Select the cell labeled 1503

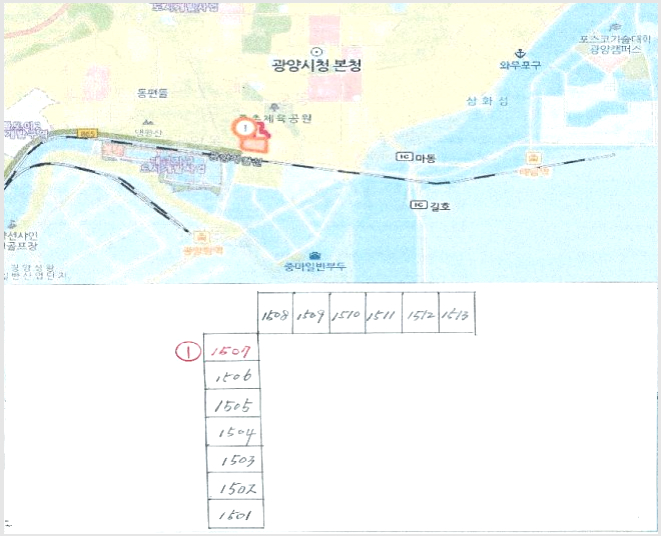[235, 459]
